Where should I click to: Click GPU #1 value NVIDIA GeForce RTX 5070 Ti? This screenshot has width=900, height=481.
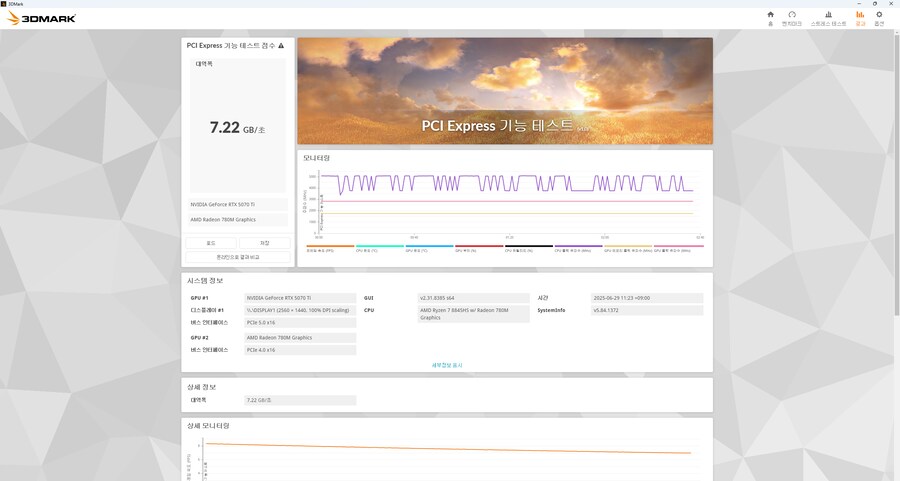pyautogui.click(x=300, y=298)
